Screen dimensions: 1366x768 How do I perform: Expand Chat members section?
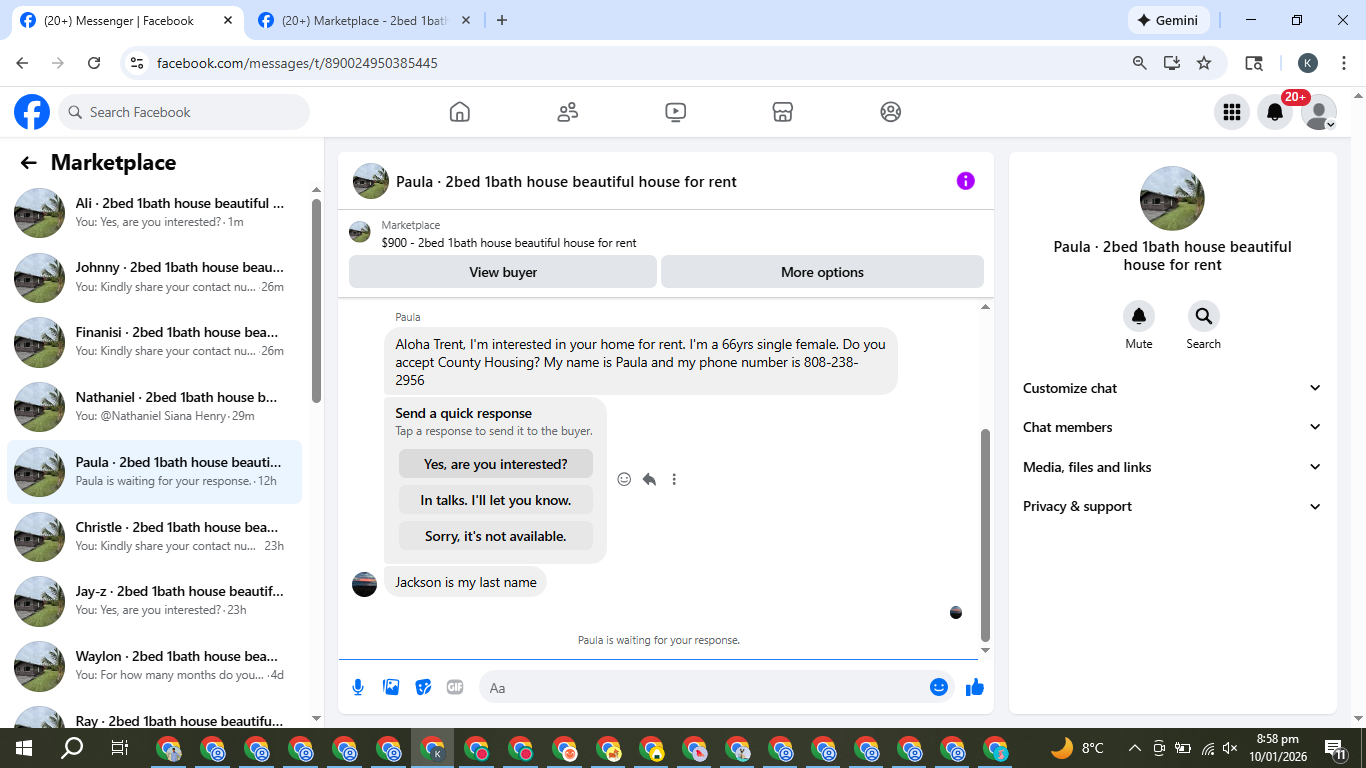(1172, 427)
